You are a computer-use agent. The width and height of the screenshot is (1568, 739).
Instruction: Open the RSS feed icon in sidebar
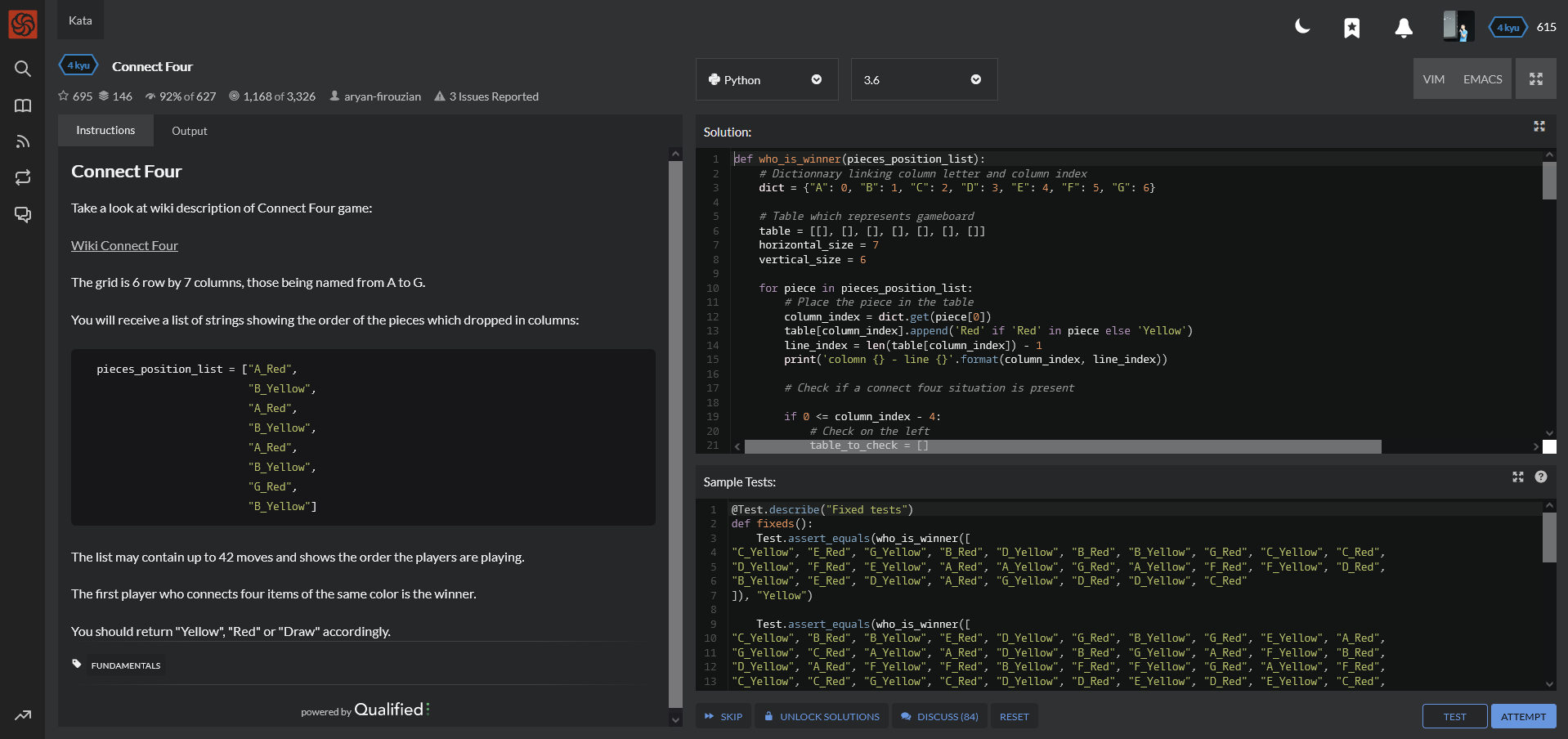point(23,141)
